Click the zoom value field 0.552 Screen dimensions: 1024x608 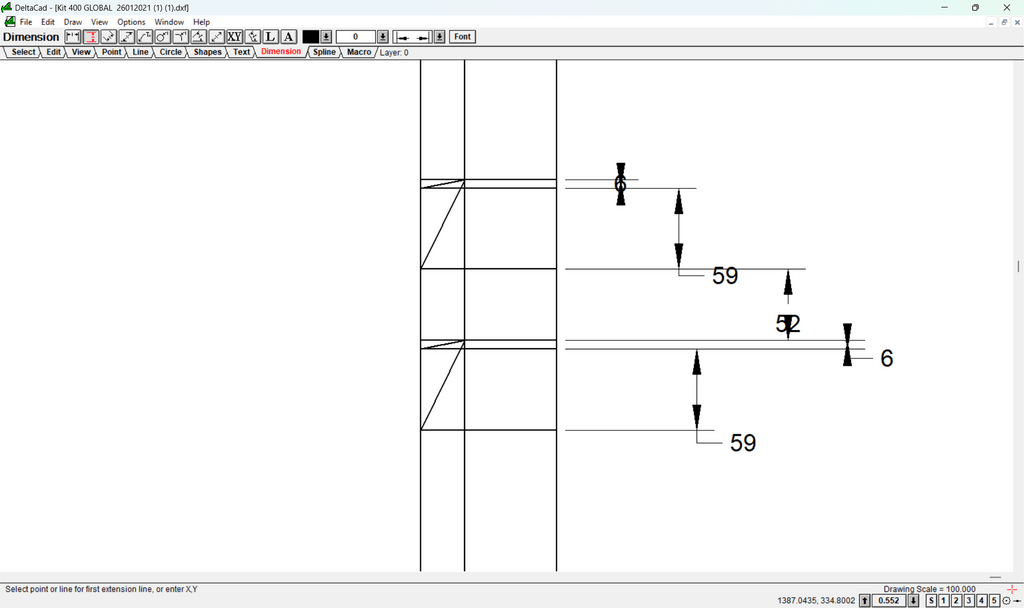pos(889,601)
